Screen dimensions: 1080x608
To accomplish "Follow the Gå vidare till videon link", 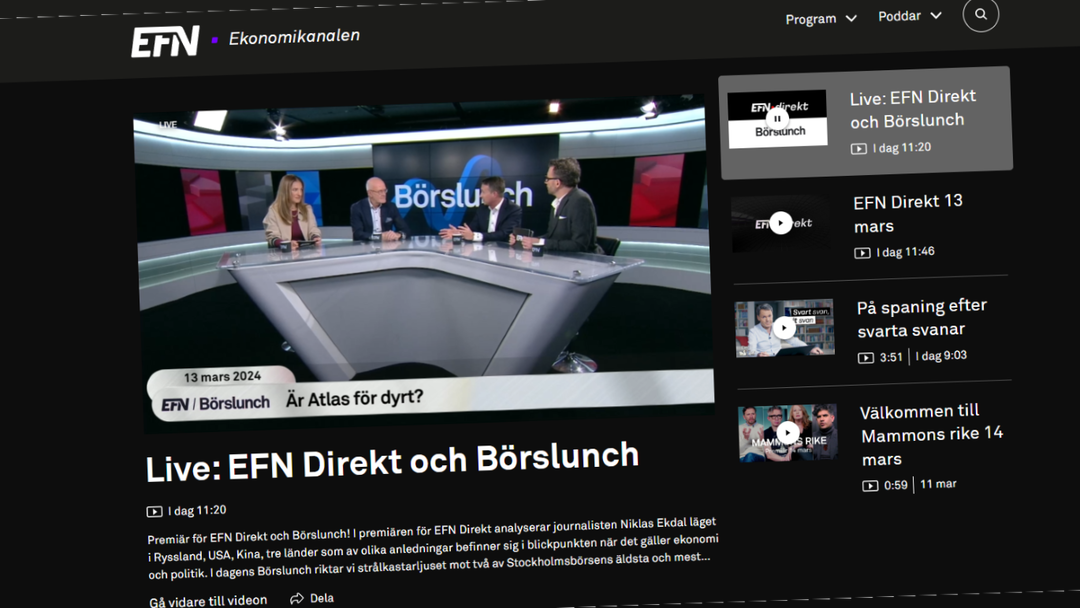I will (x=208, y=601).
